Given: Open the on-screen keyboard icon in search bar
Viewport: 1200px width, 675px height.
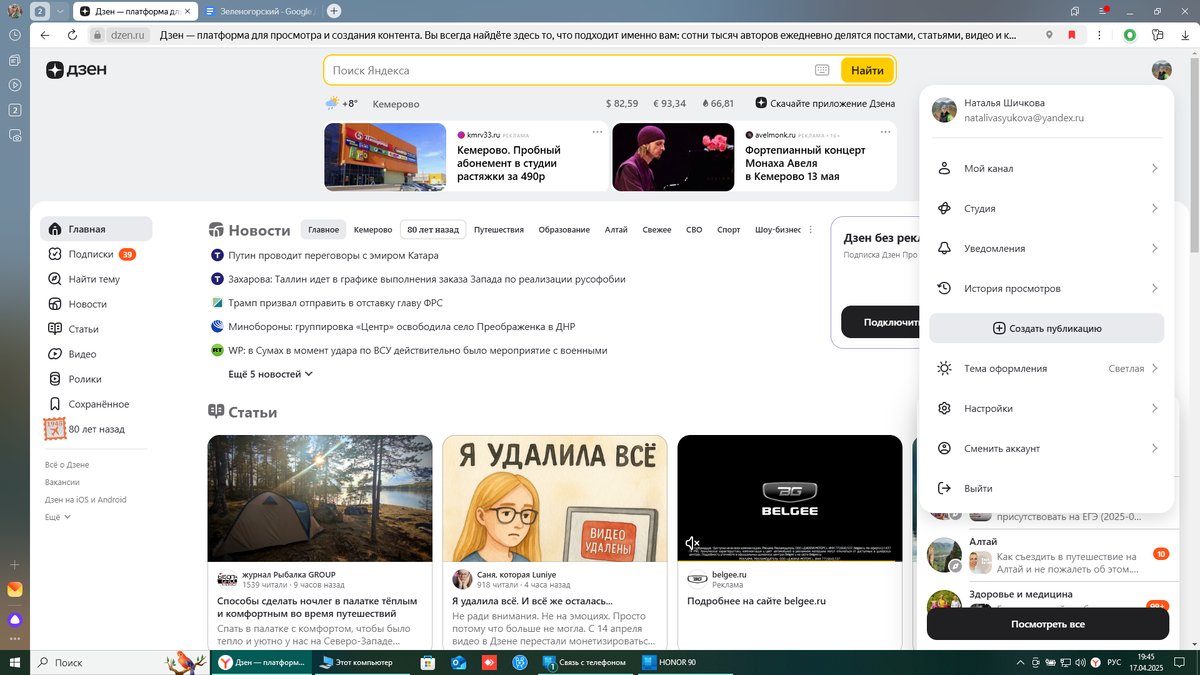Looking at the screenshot, I should 822,70.
